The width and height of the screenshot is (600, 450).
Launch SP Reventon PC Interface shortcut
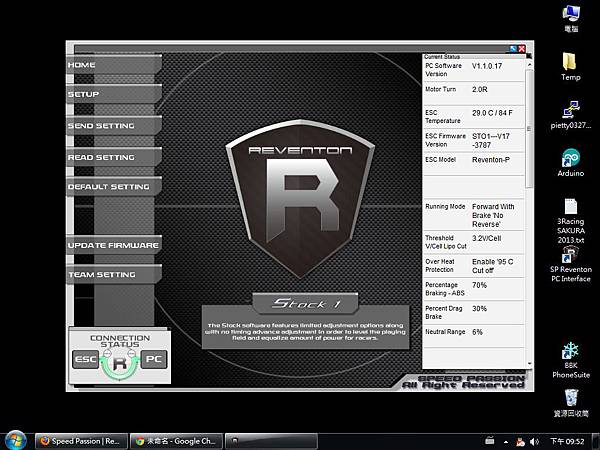(x=571, y=265)
